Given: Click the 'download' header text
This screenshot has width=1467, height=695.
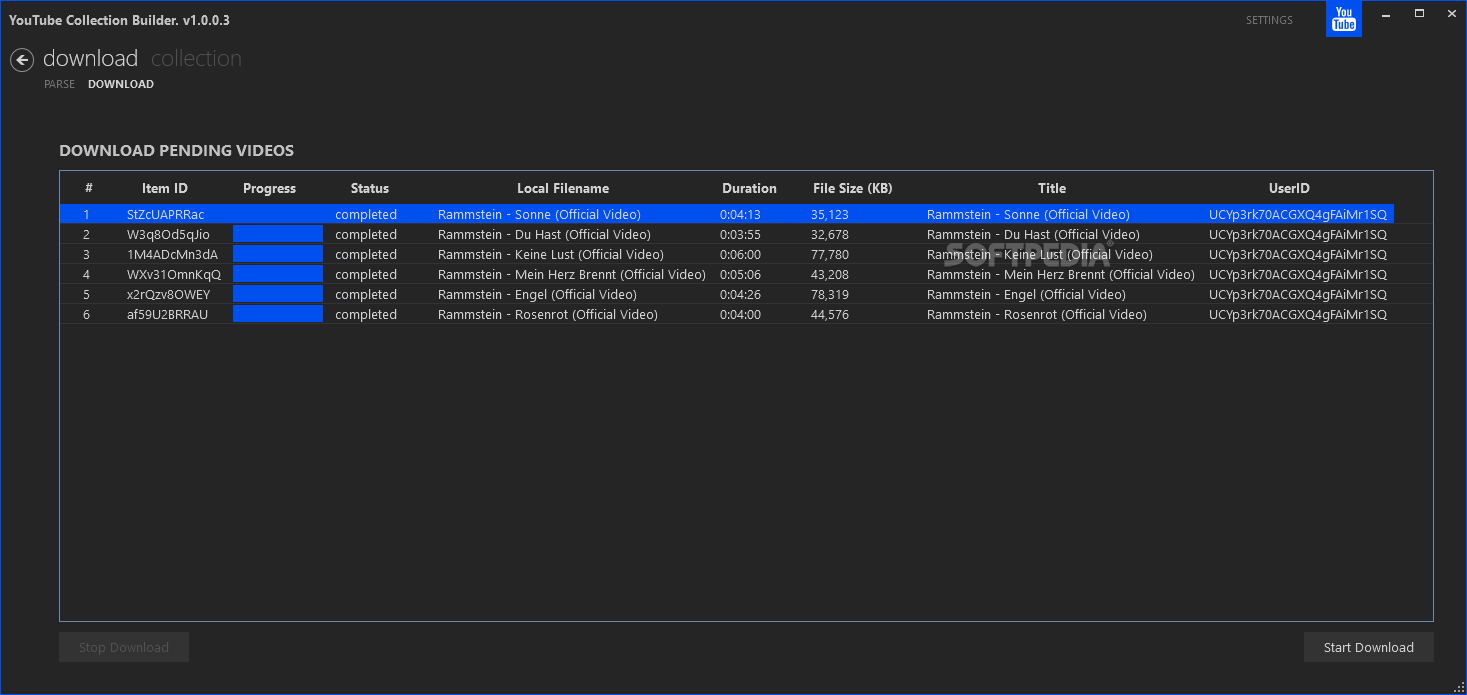Looking at the screenshot, I should (90, 59).
